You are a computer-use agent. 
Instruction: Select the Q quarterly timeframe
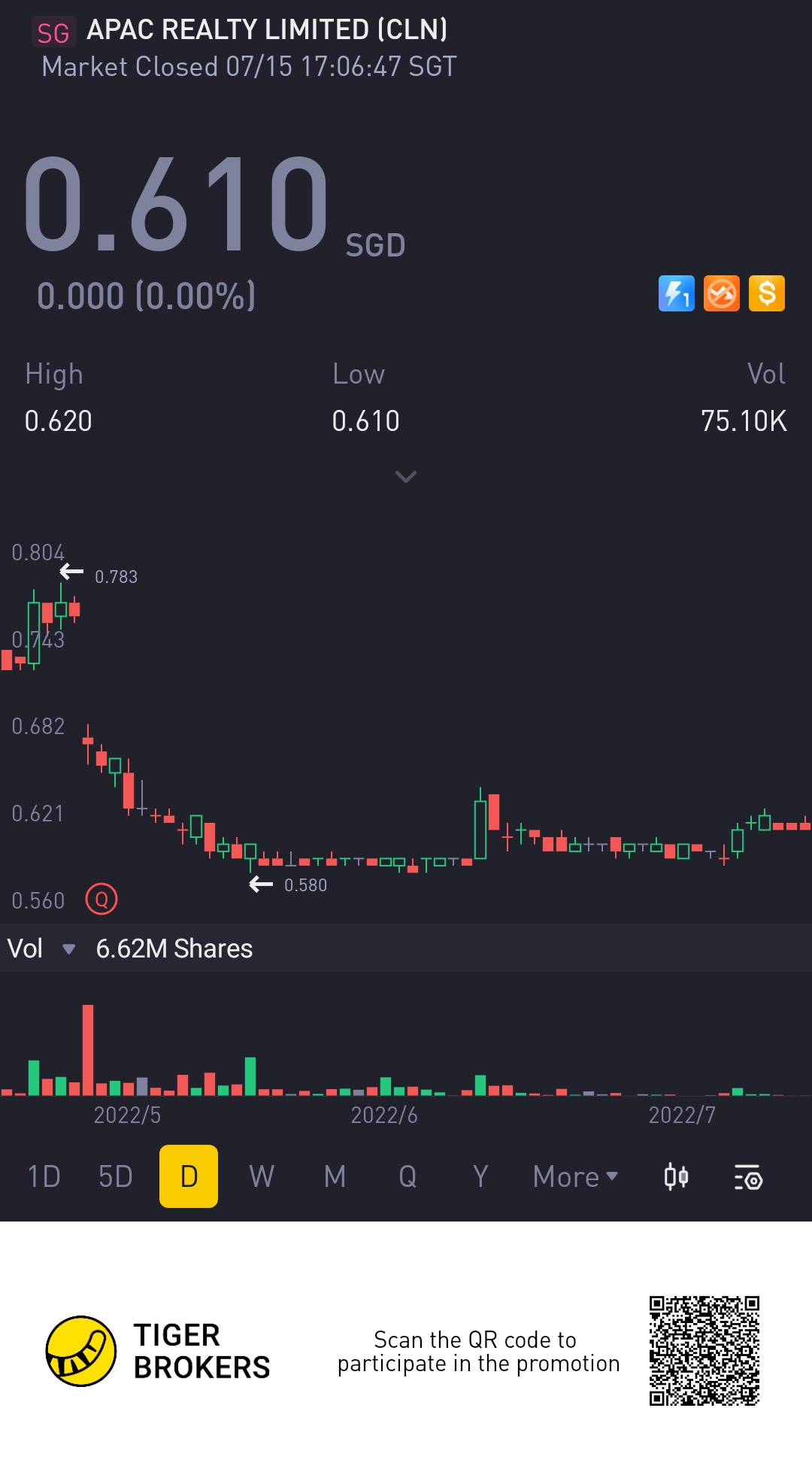coord(408,1176)
